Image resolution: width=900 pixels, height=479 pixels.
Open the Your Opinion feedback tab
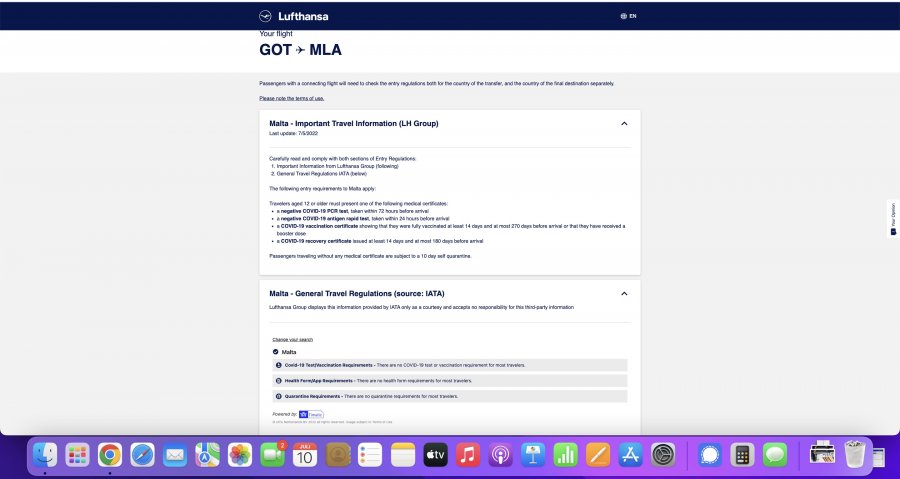[892, 220]
